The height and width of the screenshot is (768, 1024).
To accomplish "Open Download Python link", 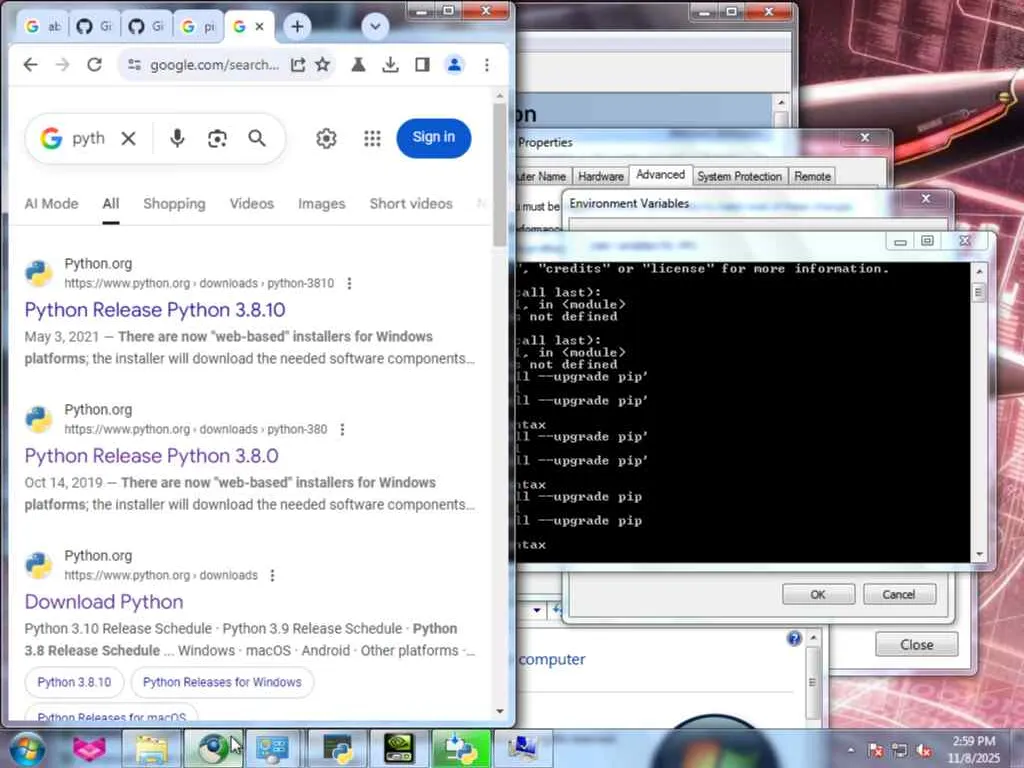I will point(104,601).
